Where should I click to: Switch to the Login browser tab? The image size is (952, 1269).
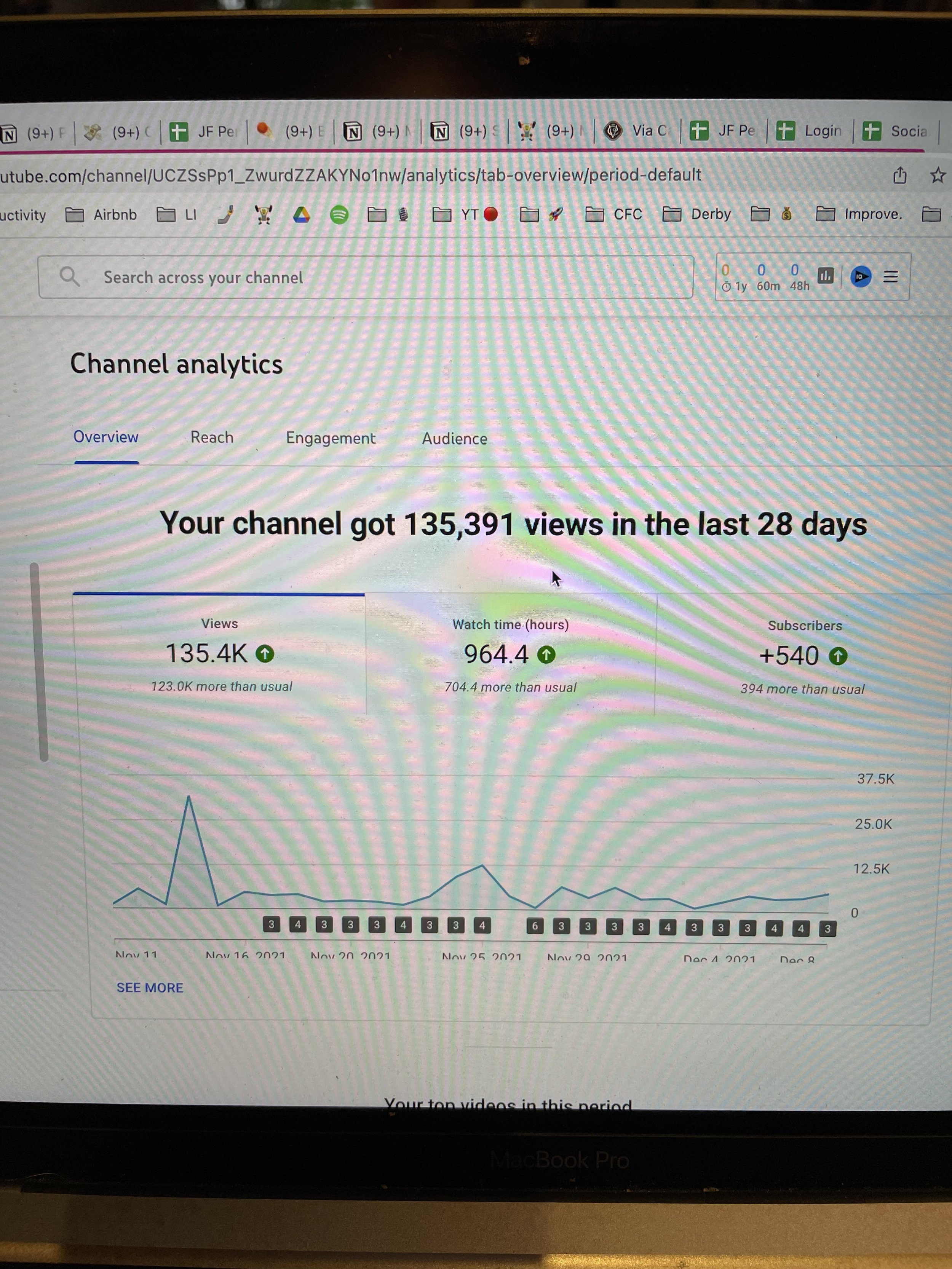(x=810, y=131)
